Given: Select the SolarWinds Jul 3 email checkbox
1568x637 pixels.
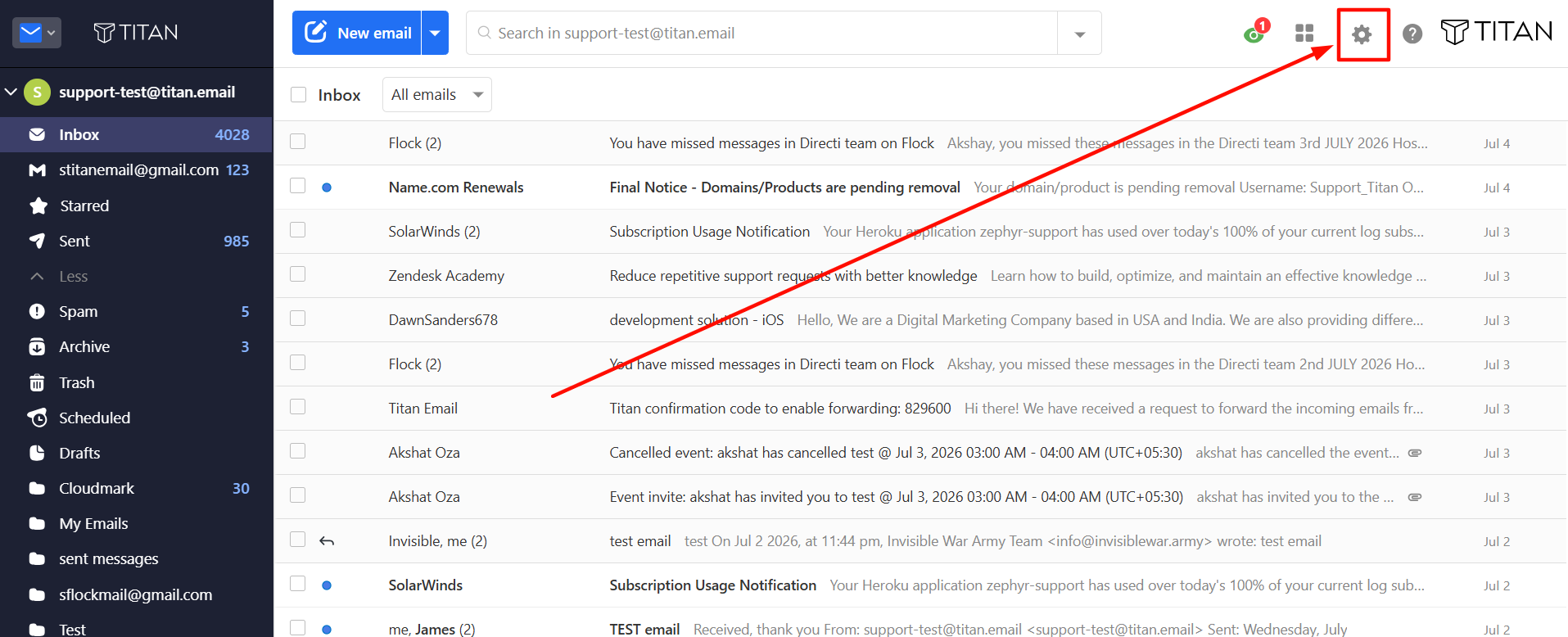Looking at the screenshot, I should (298, 230).
